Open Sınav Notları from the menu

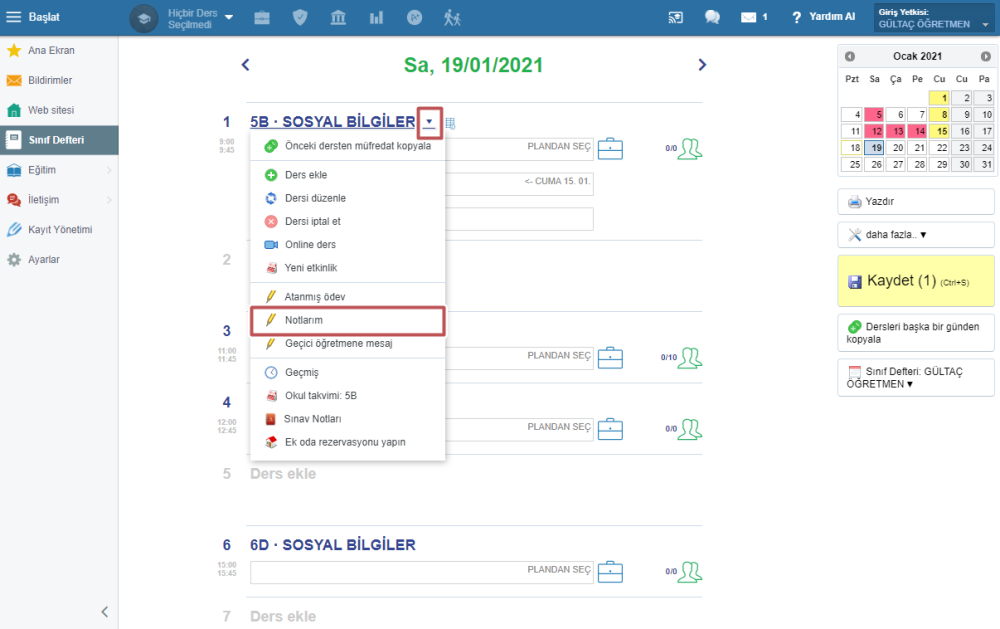pyautogui.click(x=348, y=418)
